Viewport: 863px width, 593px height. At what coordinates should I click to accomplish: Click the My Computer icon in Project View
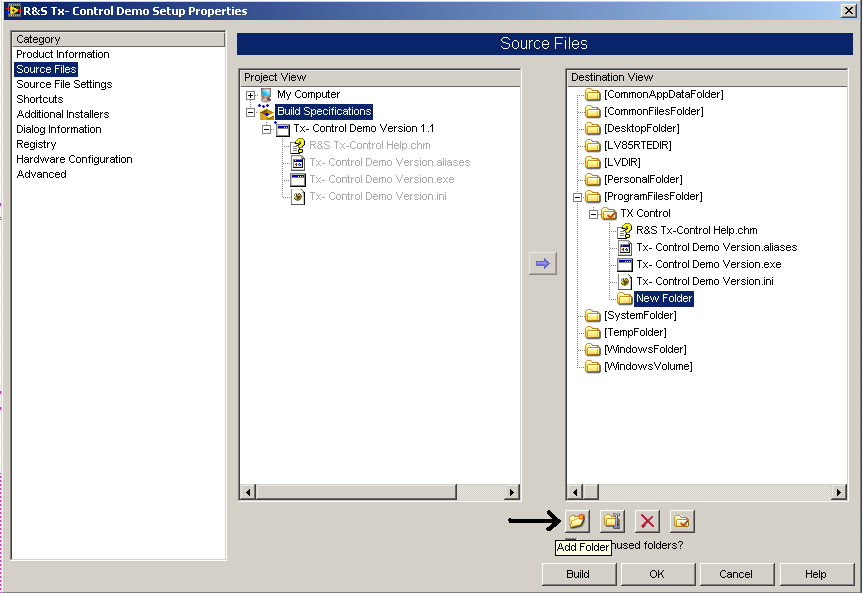(266, 95)
